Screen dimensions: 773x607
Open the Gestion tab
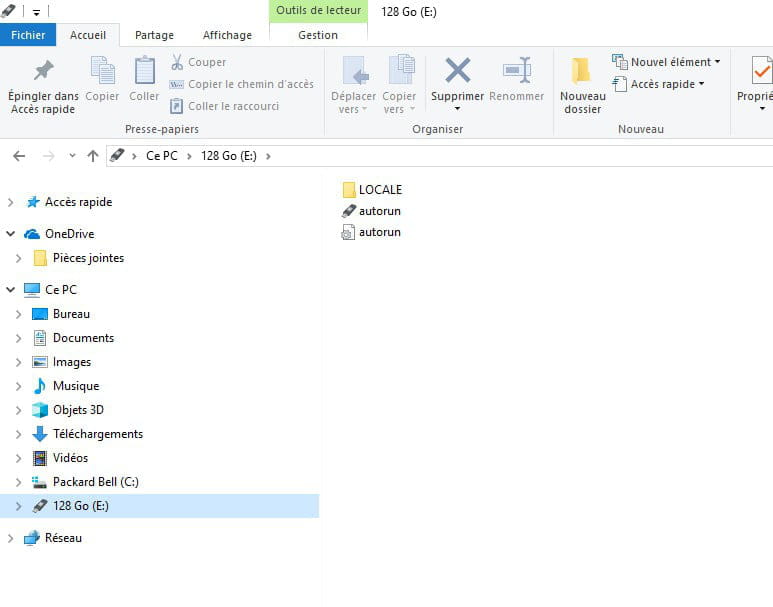pyautogui.click(x=318, y=35)
